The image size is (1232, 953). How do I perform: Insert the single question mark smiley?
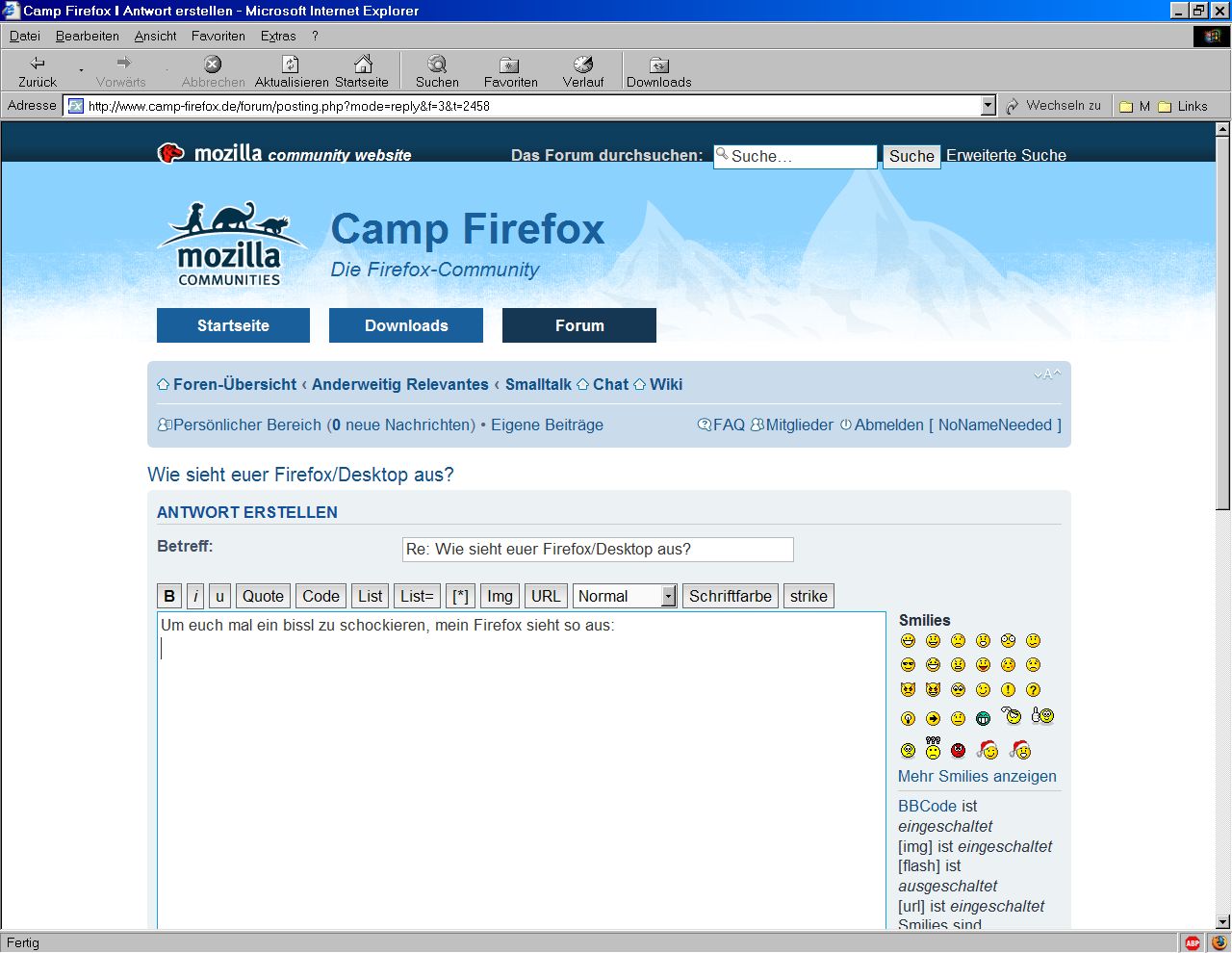coord(1033,690)
